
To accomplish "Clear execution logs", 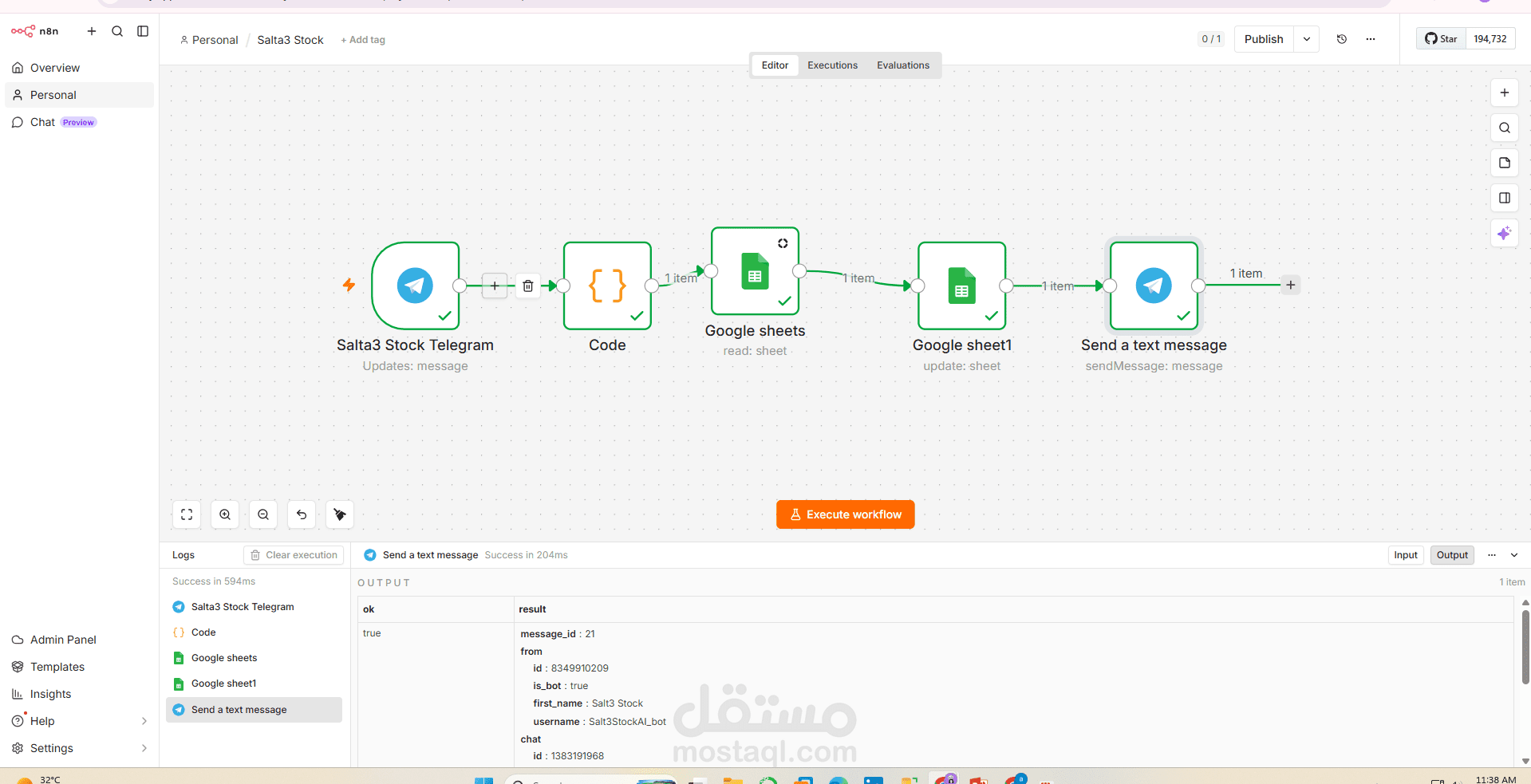I will [294, 555].
